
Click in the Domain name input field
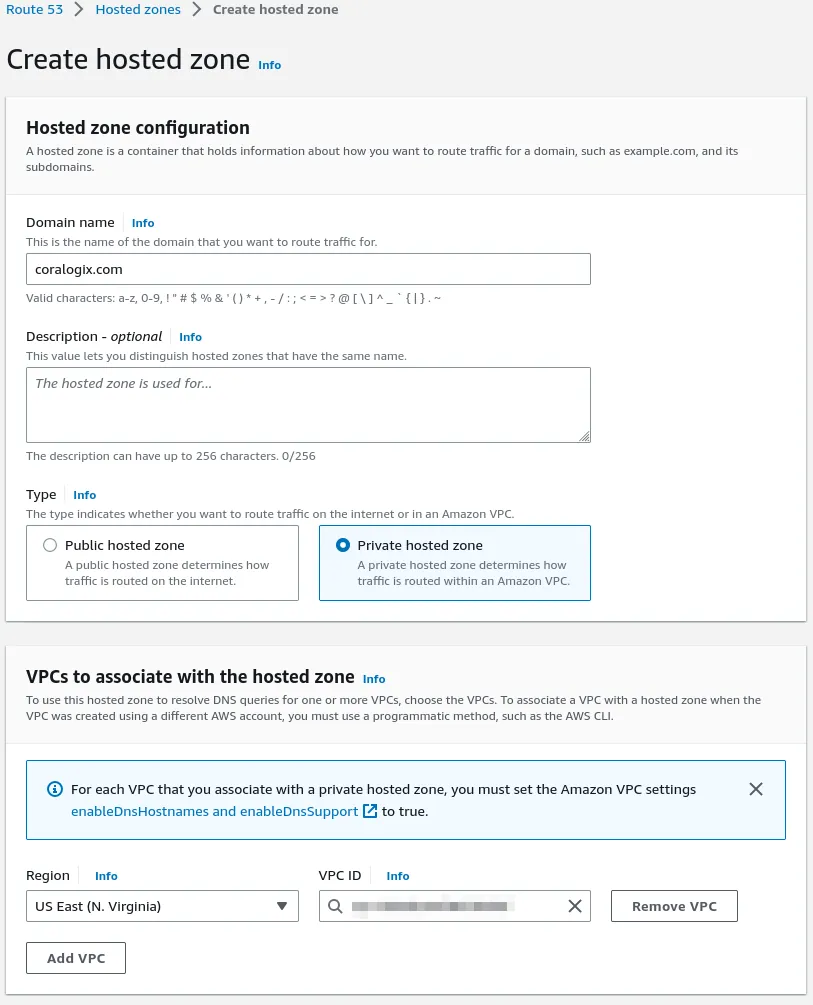tap(308, 269)
